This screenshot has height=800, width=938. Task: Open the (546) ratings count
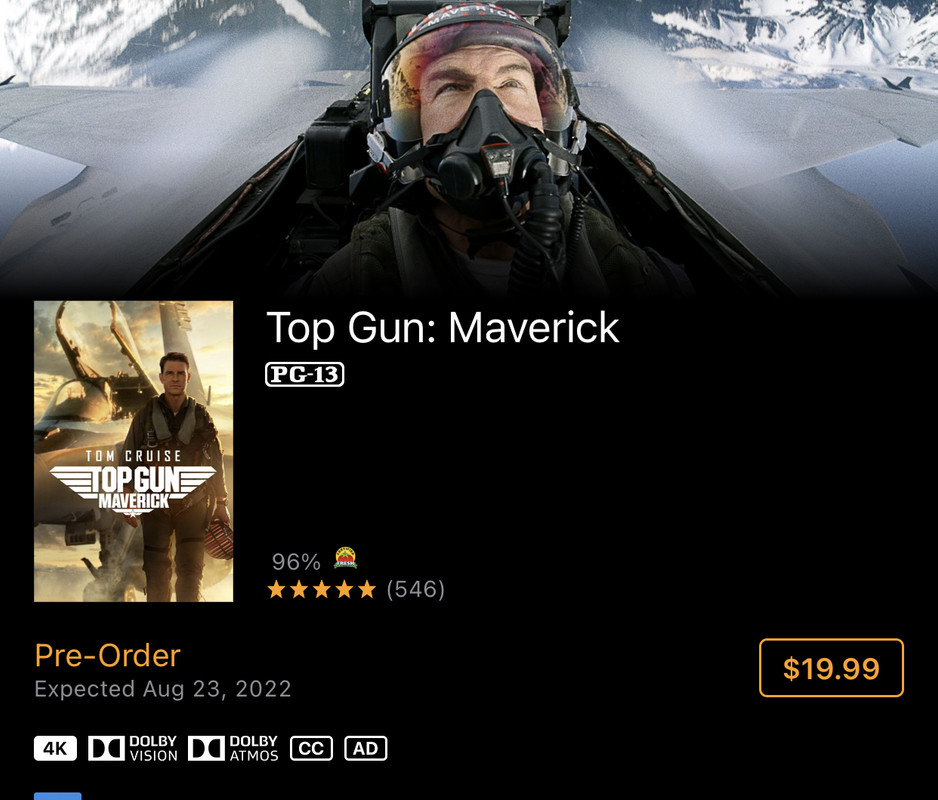coord(416,589)
